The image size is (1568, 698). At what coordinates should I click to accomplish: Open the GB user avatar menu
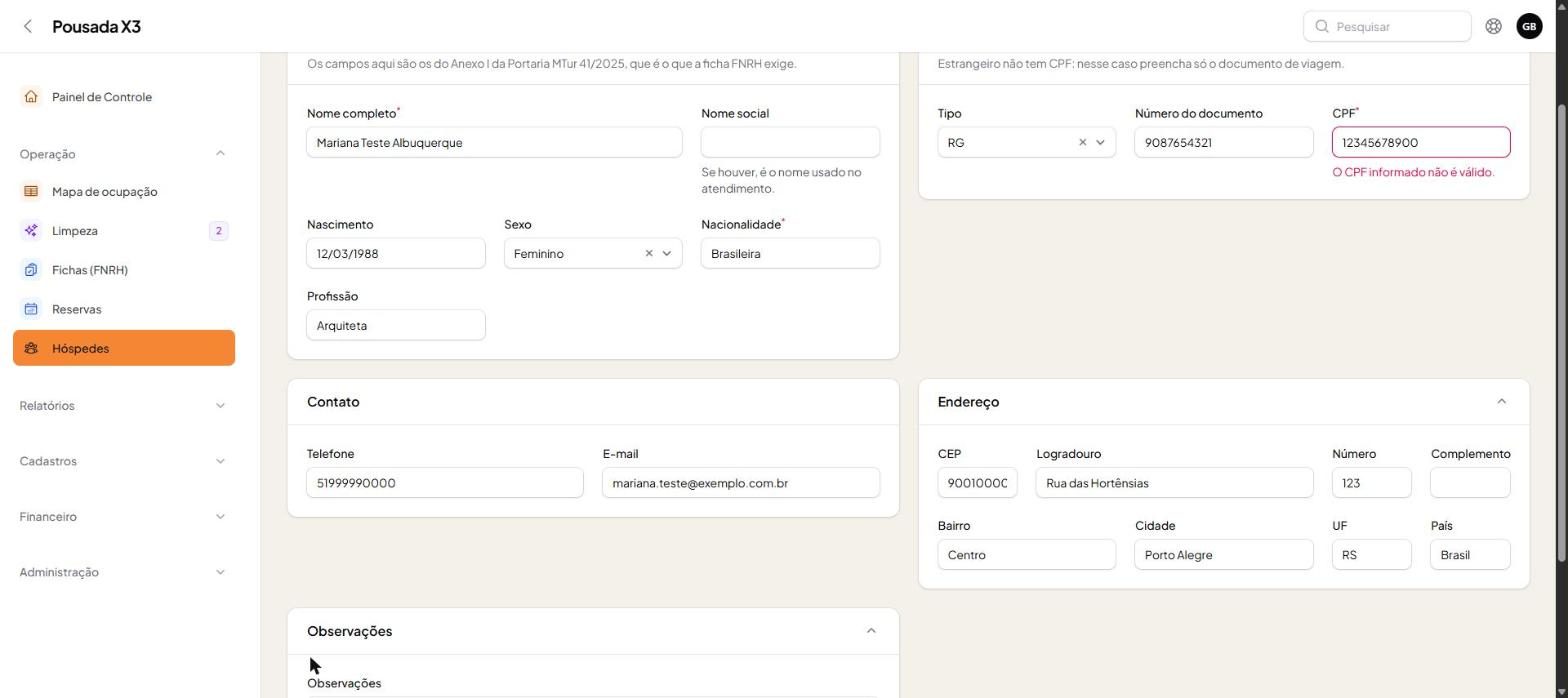click(1529, 27)
